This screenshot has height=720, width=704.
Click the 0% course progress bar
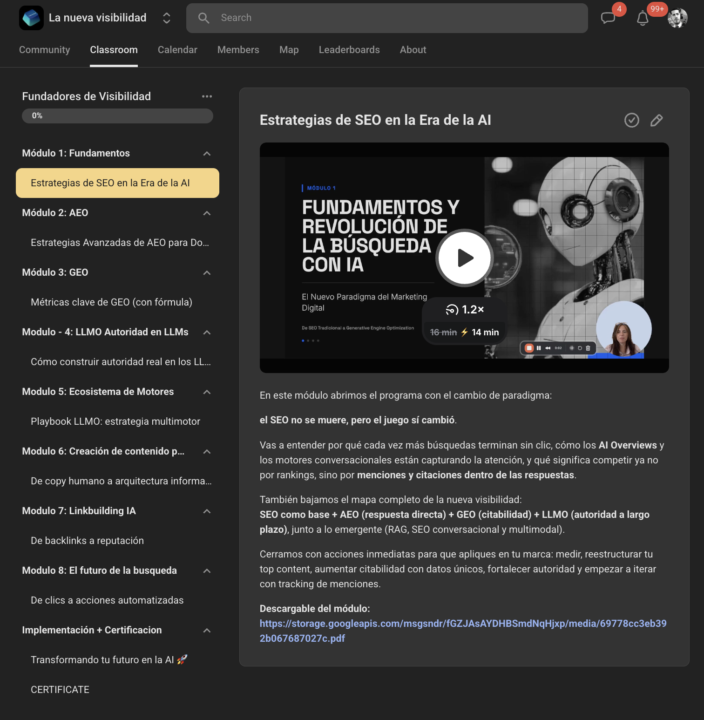(118, 116)
